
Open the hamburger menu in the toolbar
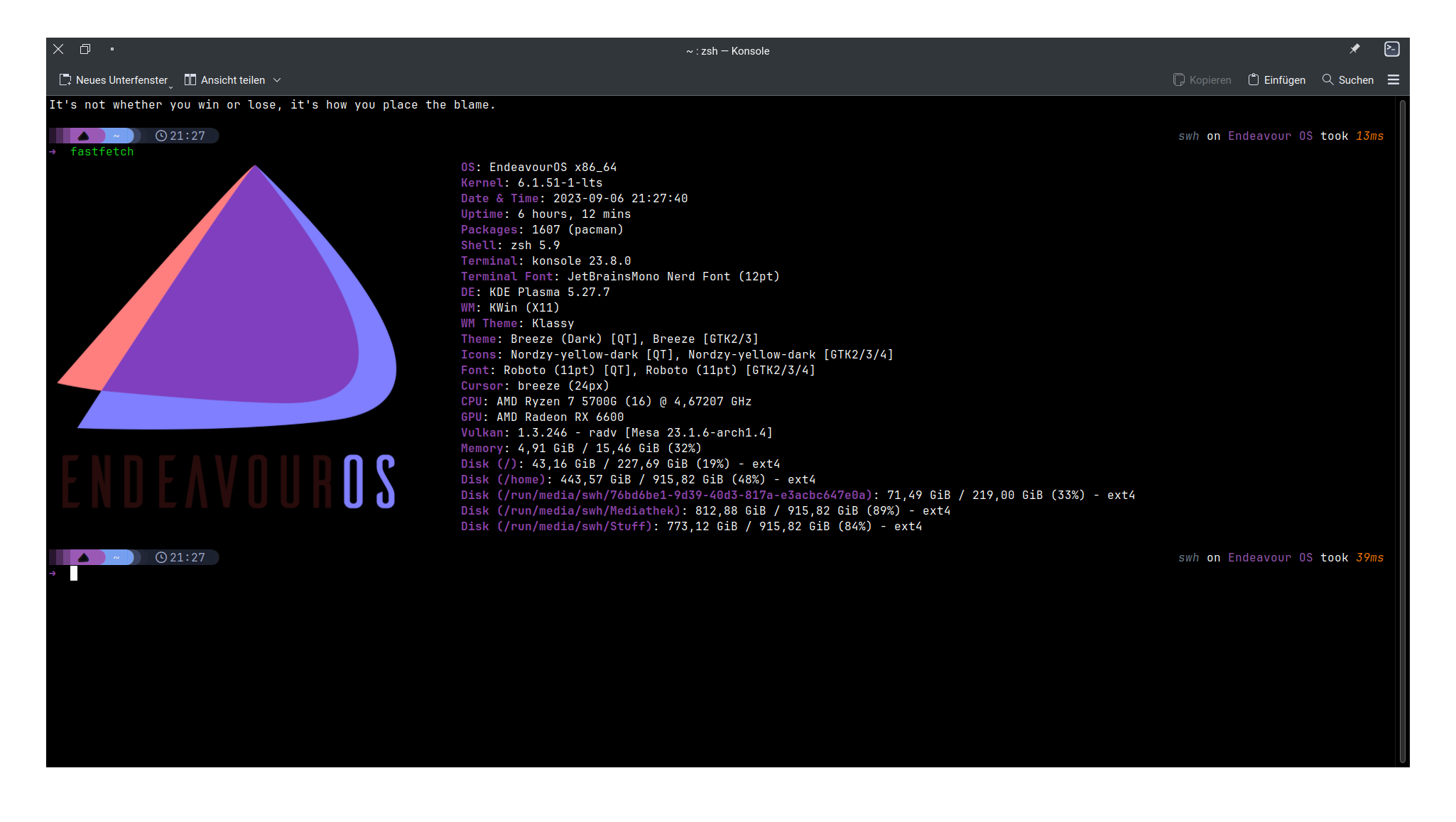coord(1393,80)
